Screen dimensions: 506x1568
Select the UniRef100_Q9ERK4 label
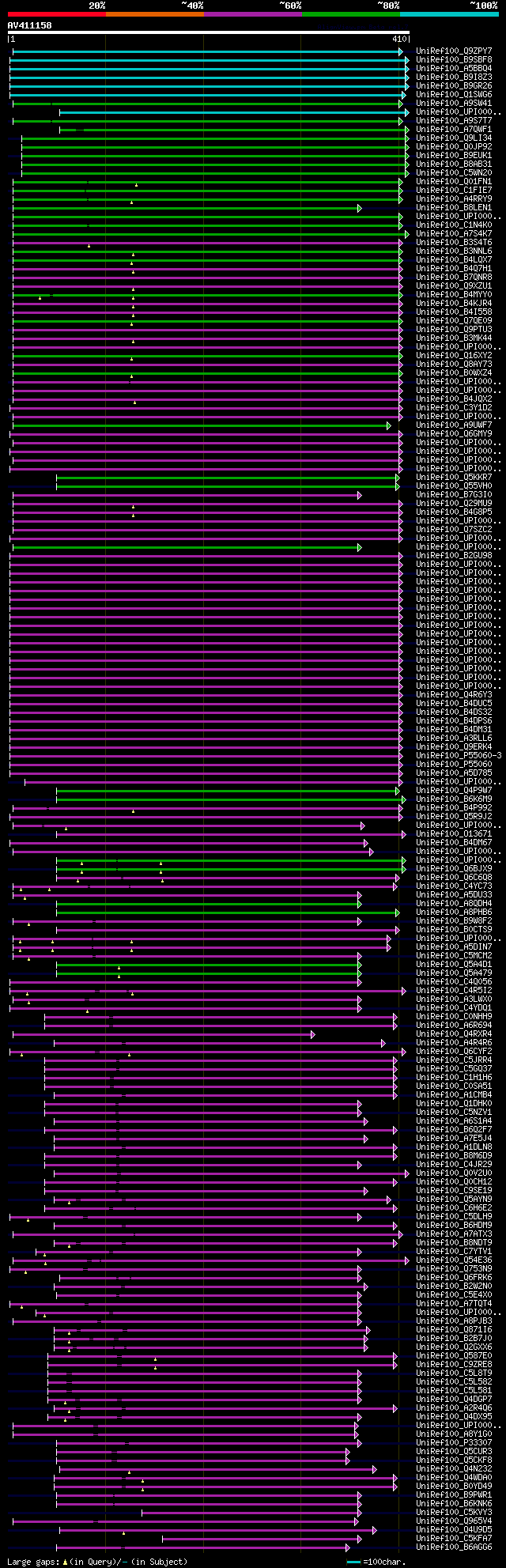pyautogui.click(x=454, y=747)
